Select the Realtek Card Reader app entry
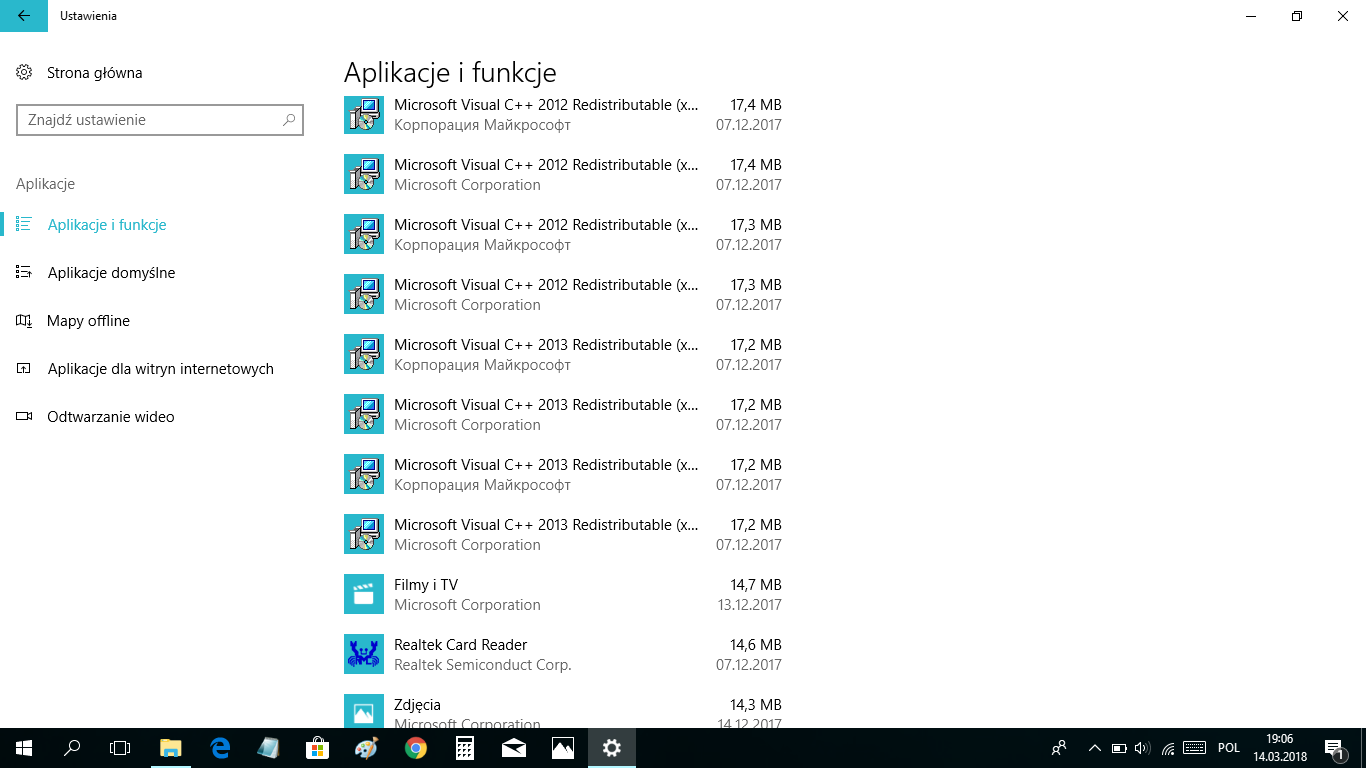1366x768 pixels. pos(563,655)
